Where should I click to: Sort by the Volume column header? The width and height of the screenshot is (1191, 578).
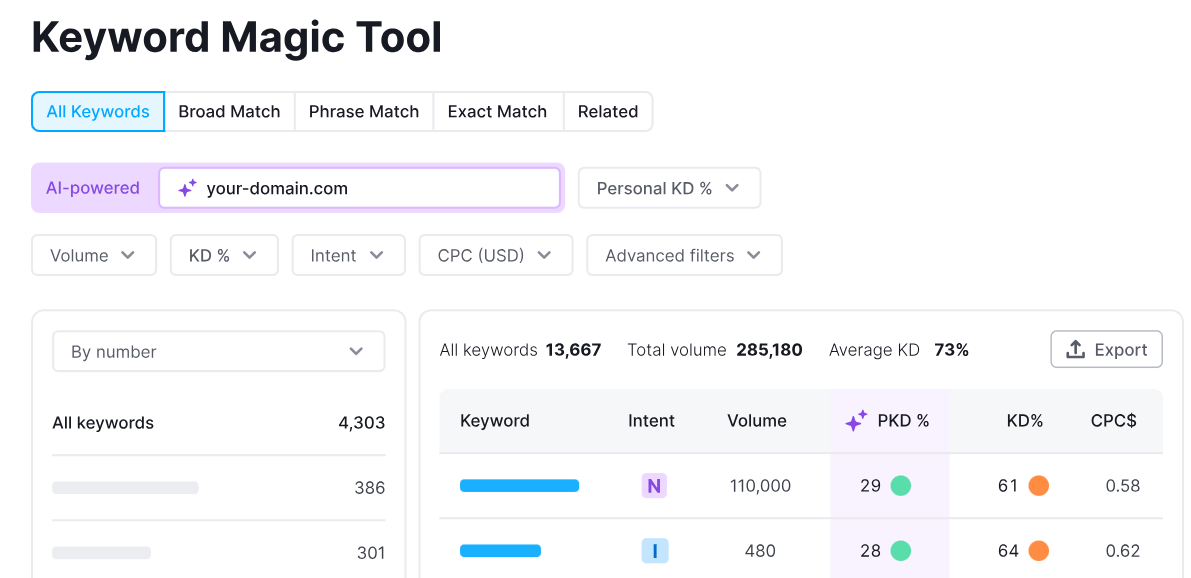[x=757, y=421]
